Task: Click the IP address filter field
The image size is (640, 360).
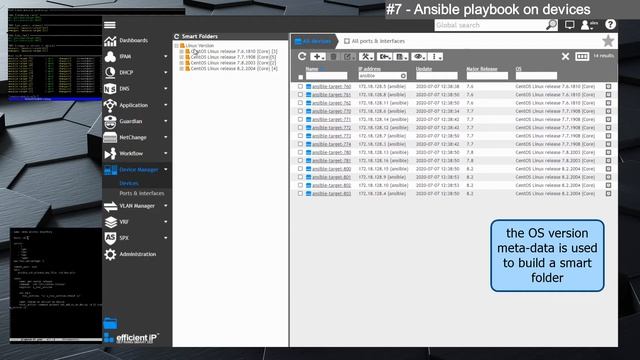Action: (x=382, y=76)
